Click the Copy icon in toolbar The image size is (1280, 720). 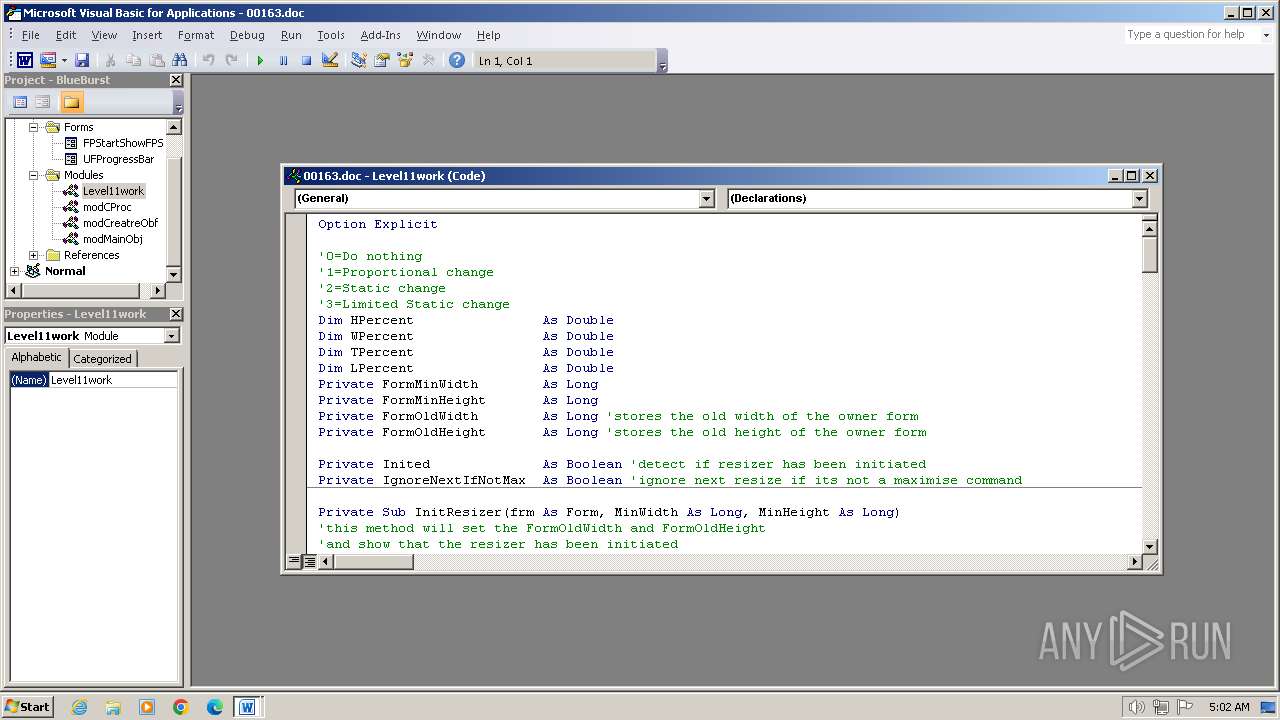click(x=133, y=61)
